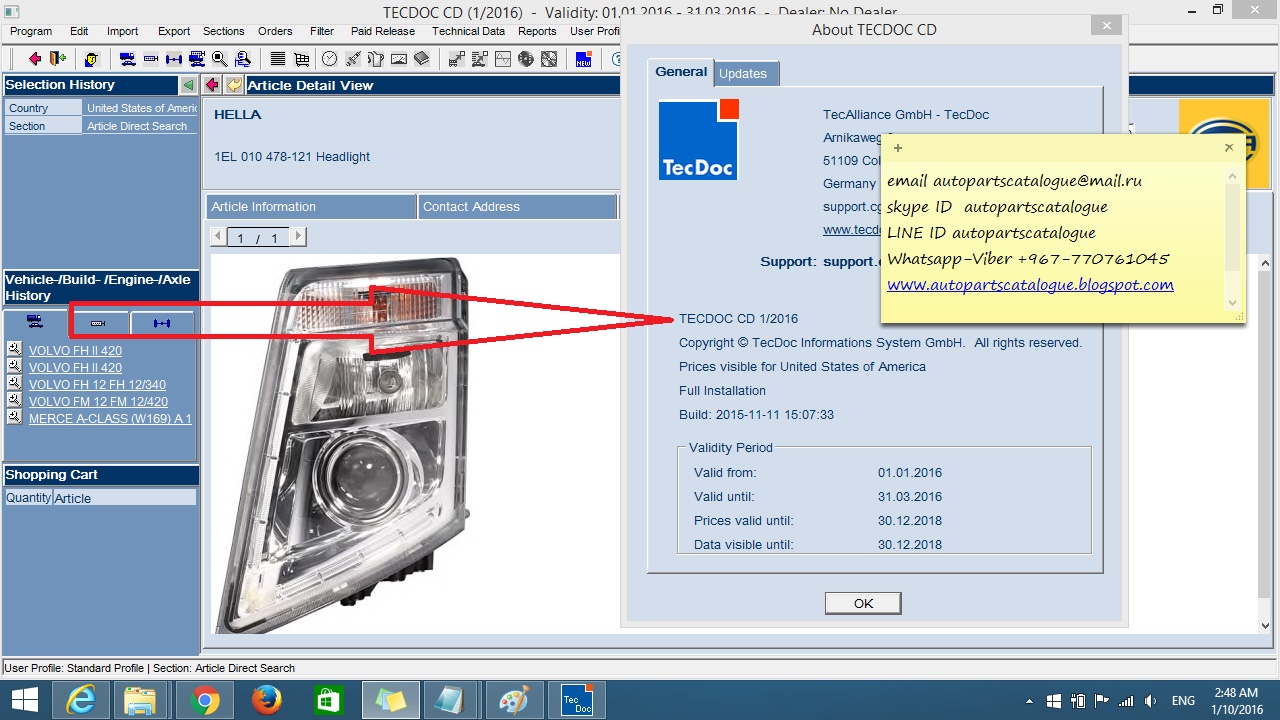Open the user profile toolbar icon
This screenshot has height=720, width=1280.
click(92, 59)
